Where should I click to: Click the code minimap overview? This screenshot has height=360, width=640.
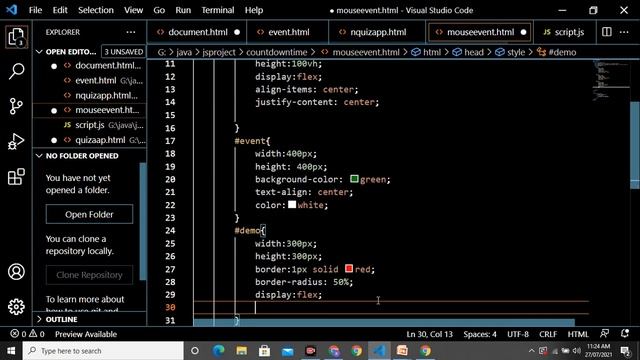611,80
